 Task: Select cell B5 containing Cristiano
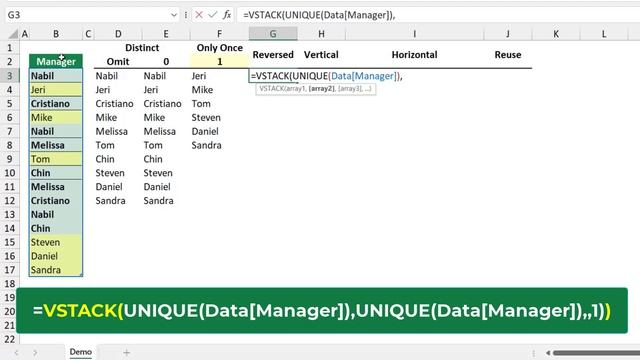(56, 103)
